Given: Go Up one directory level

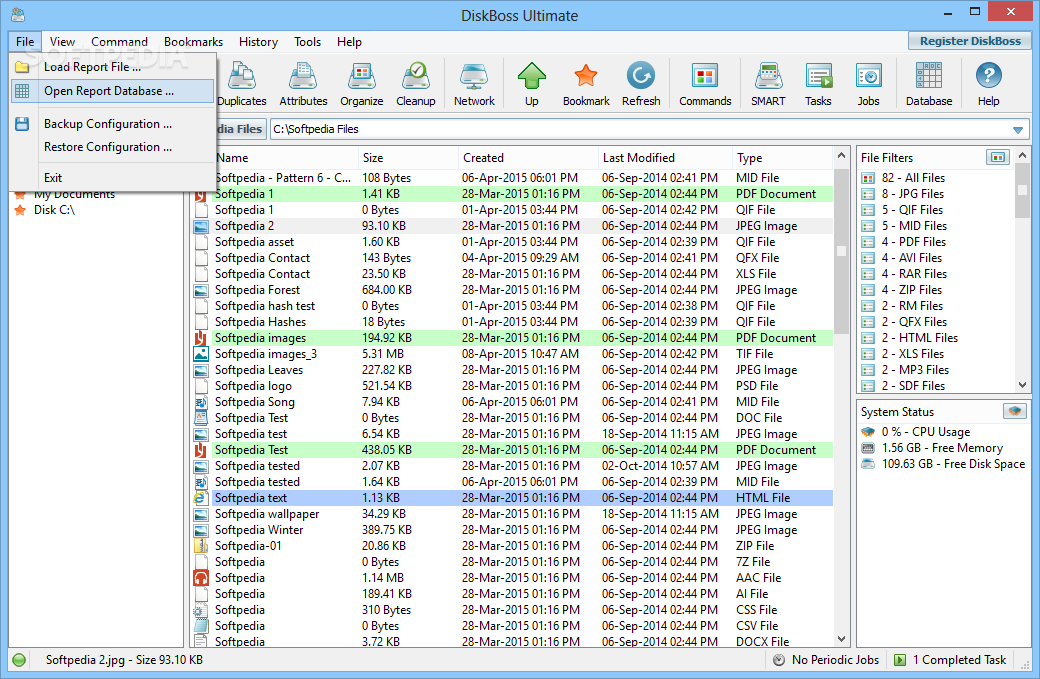Looking at the screenshot, I should pos(532,84).
